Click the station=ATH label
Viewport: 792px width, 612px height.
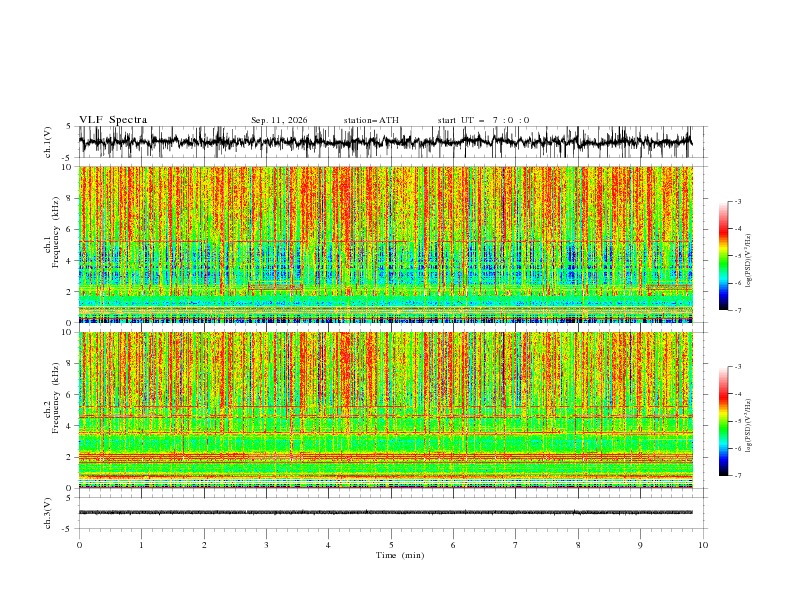coord(371,120)
